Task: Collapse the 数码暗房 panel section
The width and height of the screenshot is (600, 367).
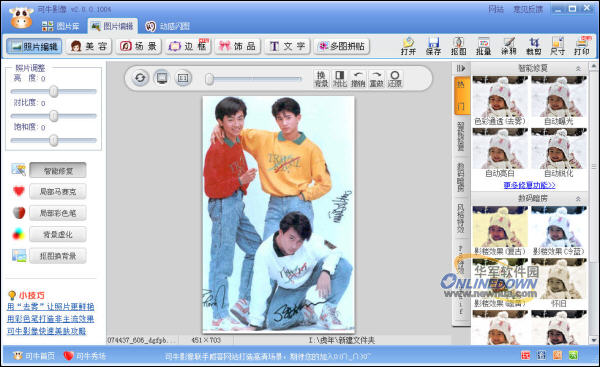Action: coord(578,199)
